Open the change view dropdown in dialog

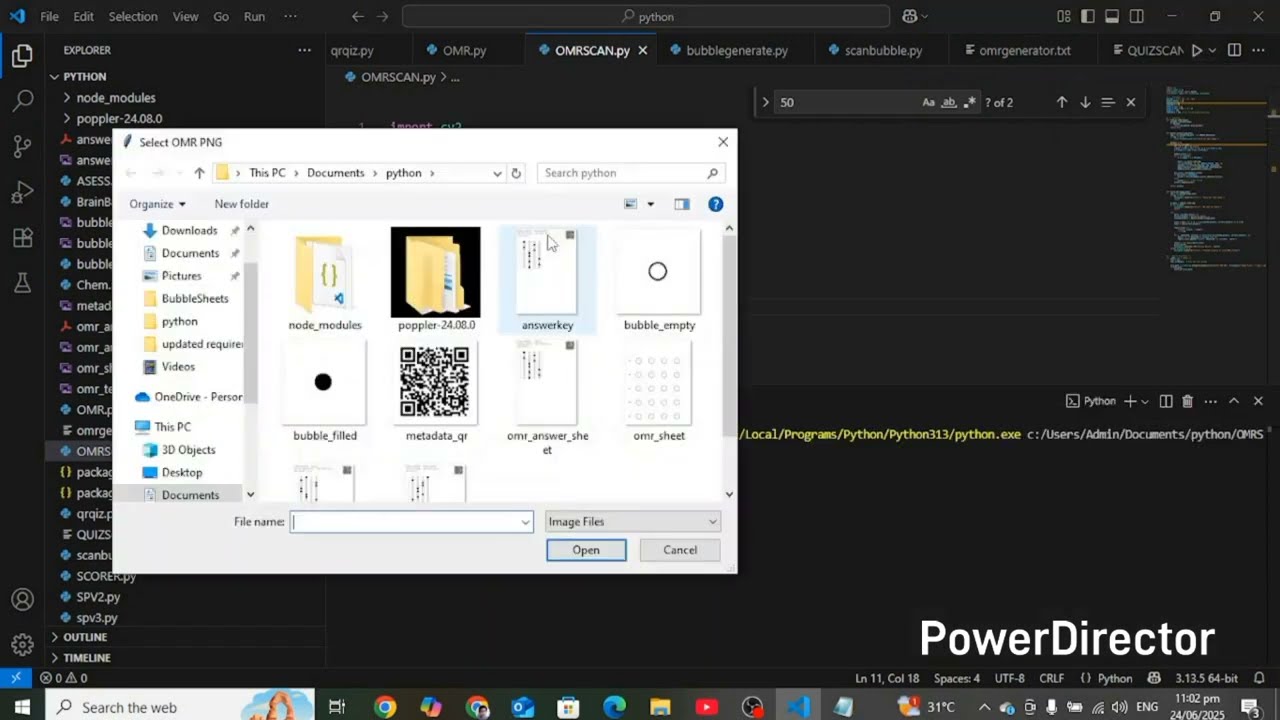coord(650,204)
